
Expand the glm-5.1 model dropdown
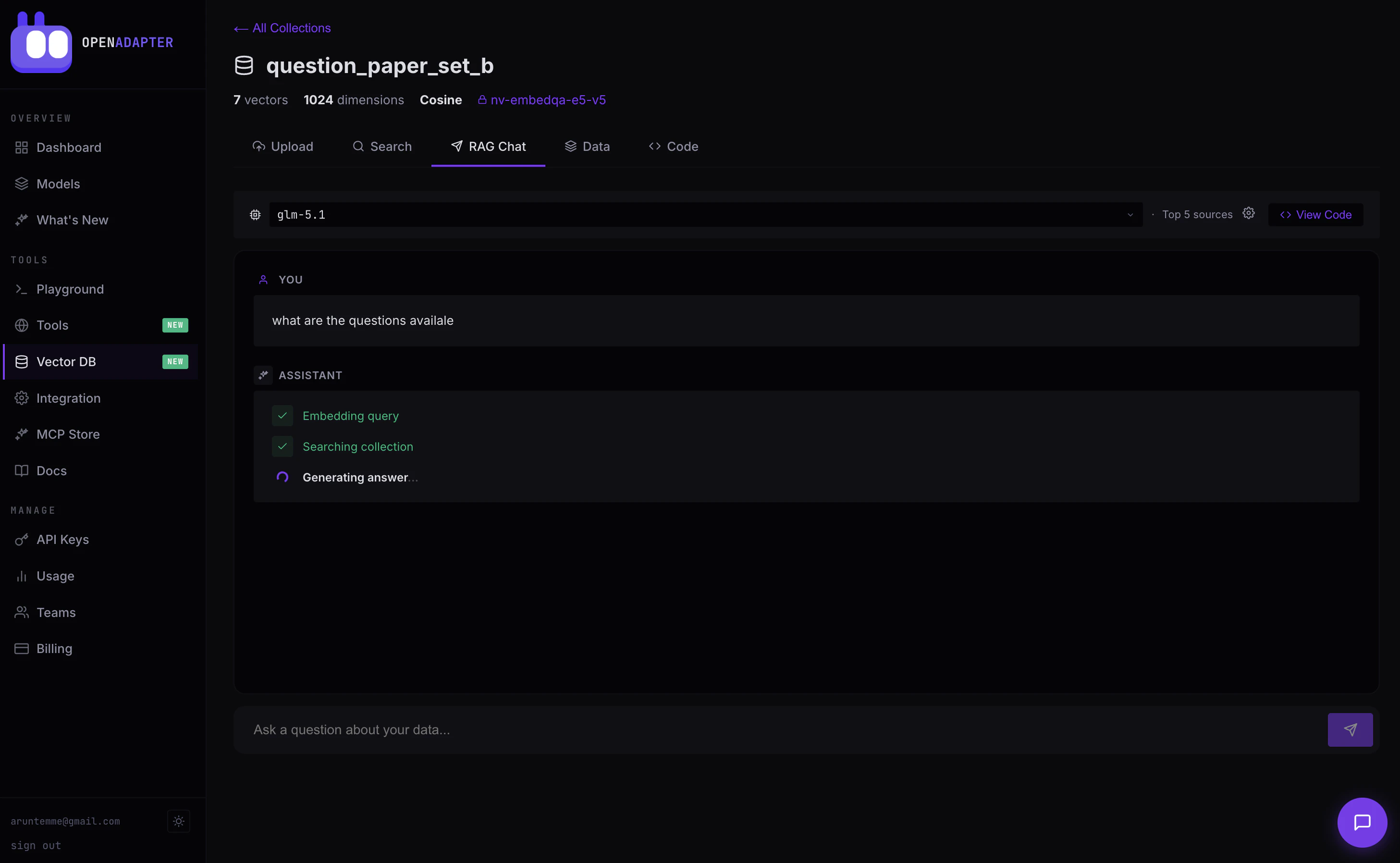pos(706,215)
